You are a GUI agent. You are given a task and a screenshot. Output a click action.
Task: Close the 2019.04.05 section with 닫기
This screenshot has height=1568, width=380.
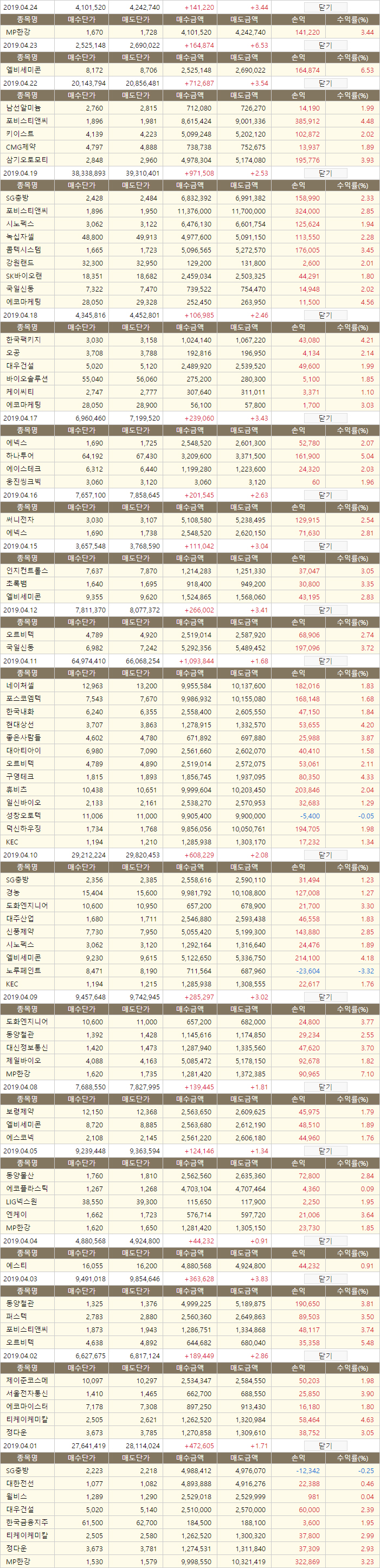coord(325,1151)
